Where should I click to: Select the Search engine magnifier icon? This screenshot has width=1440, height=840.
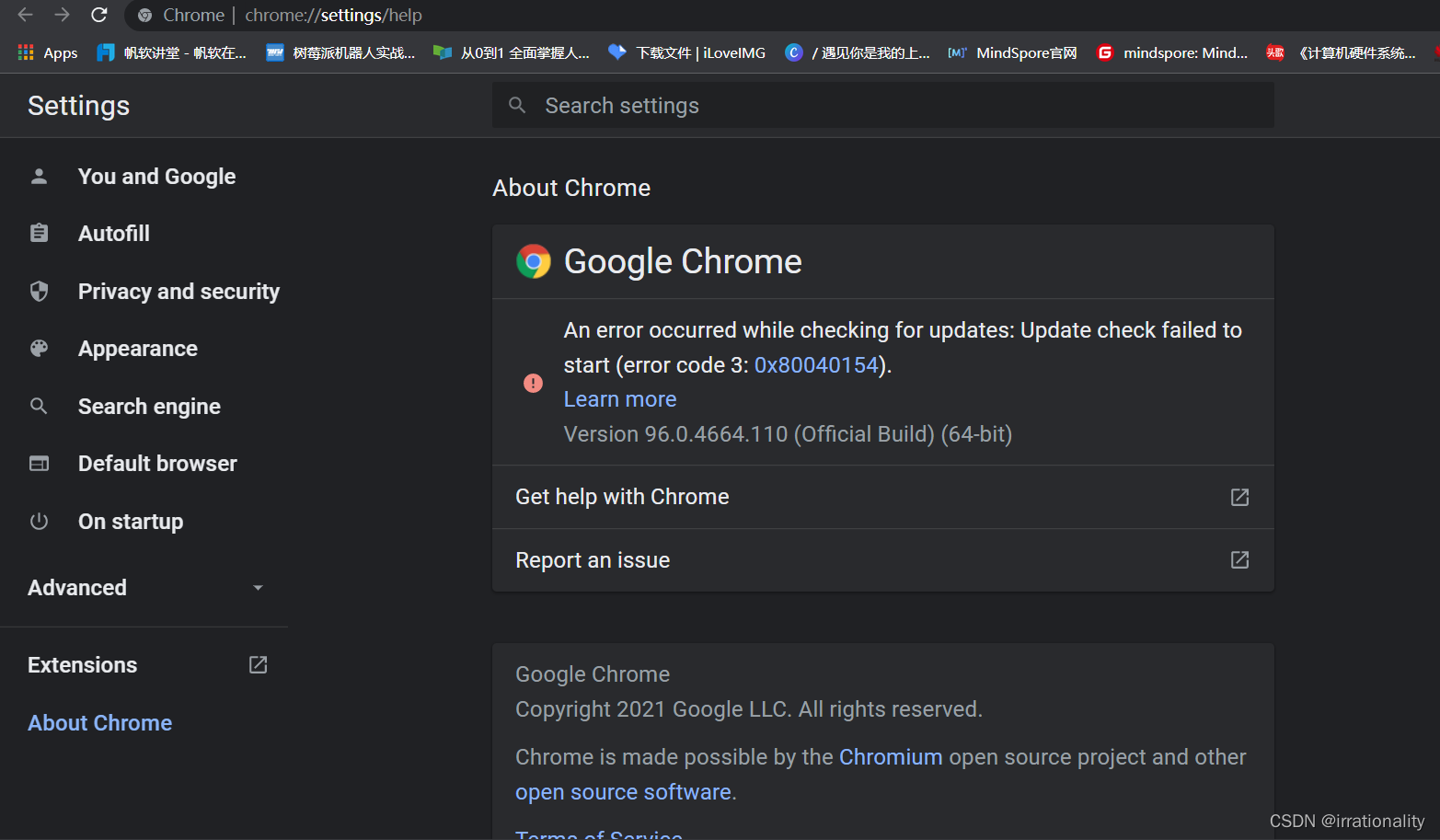pyautogui.click(x=39, y=406)
